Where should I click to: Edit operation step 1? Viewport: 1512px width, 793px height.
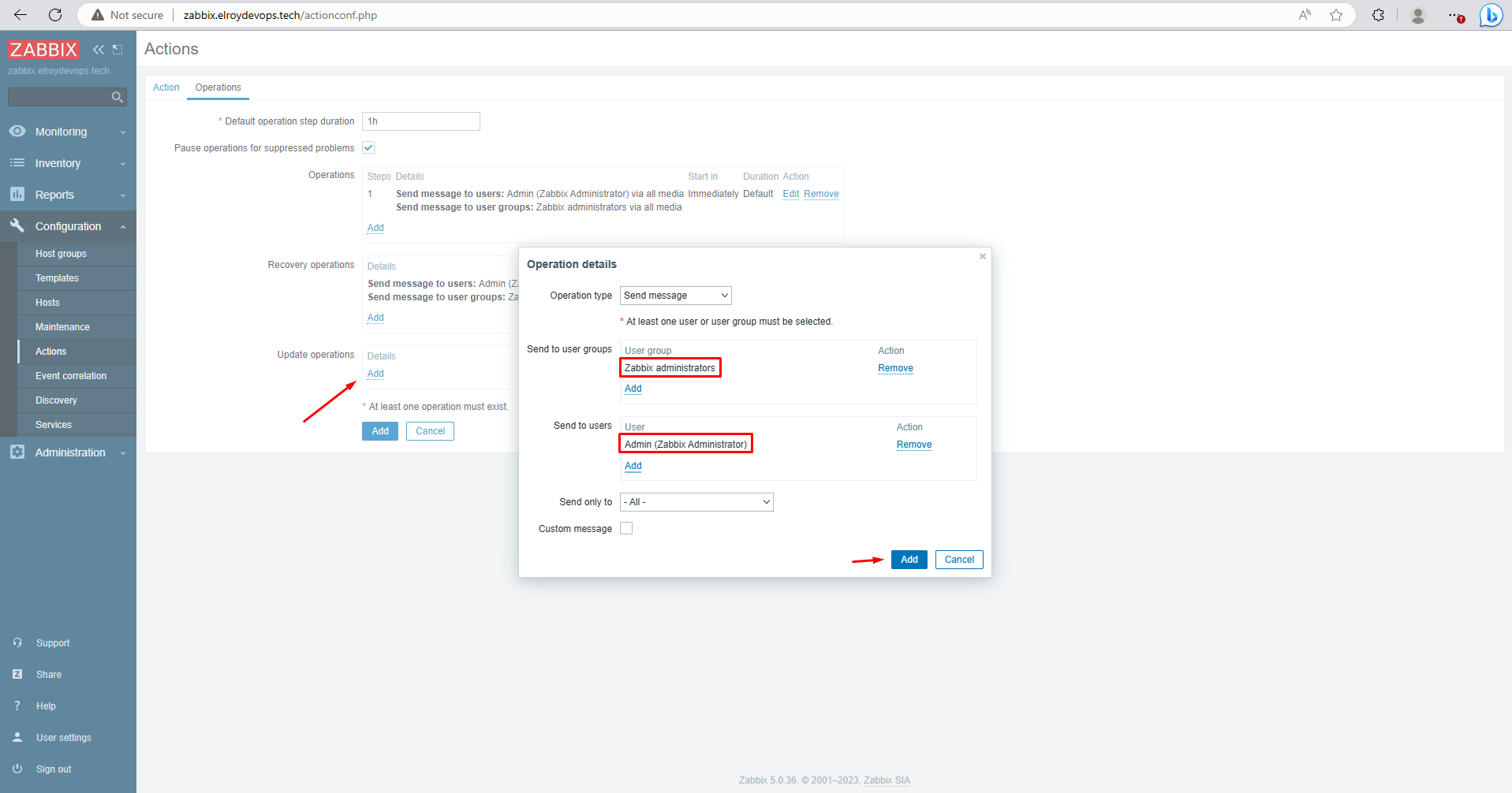click(790, 194)
